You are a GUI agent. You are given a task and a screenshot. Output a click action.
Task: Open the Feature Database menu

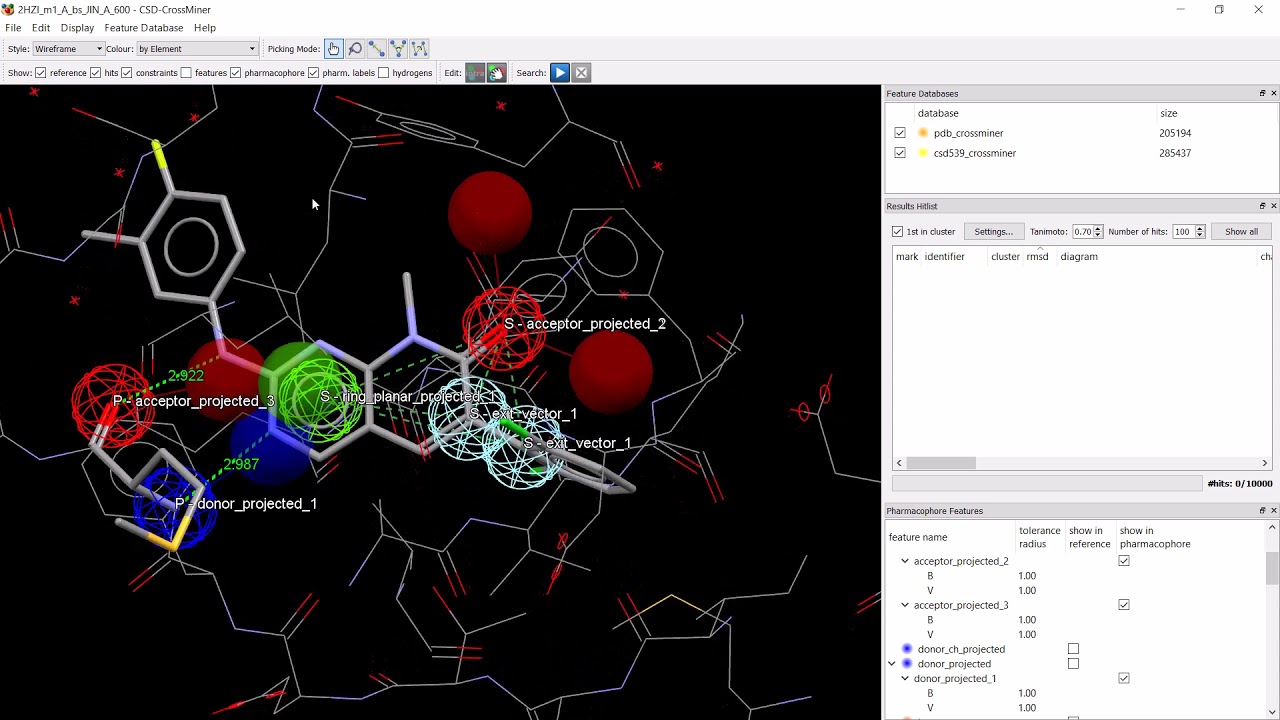pyautogui.click(x=144, y=28)
